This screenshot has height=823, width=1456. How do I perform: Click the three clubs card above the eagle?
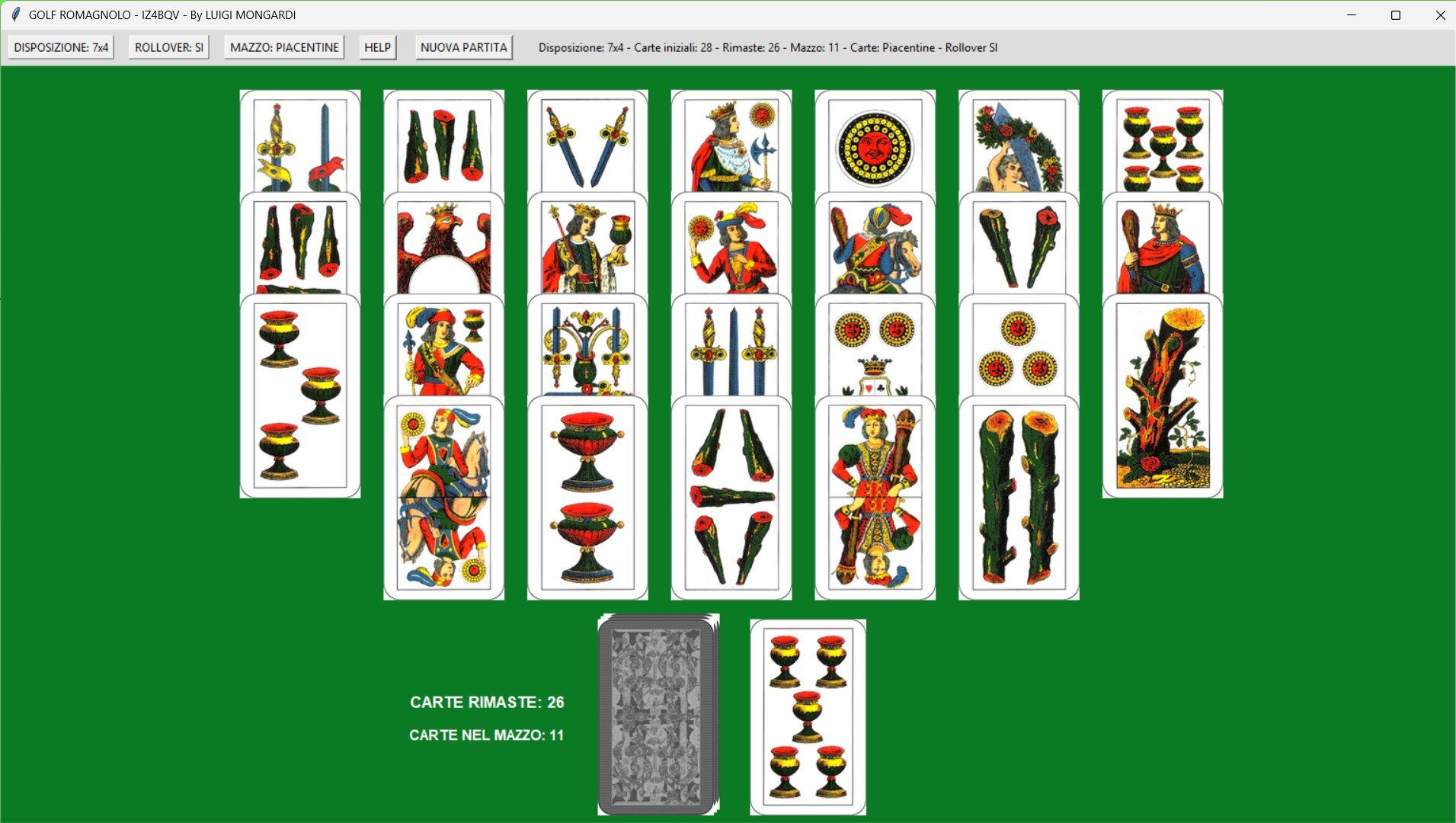pos(443,141)
